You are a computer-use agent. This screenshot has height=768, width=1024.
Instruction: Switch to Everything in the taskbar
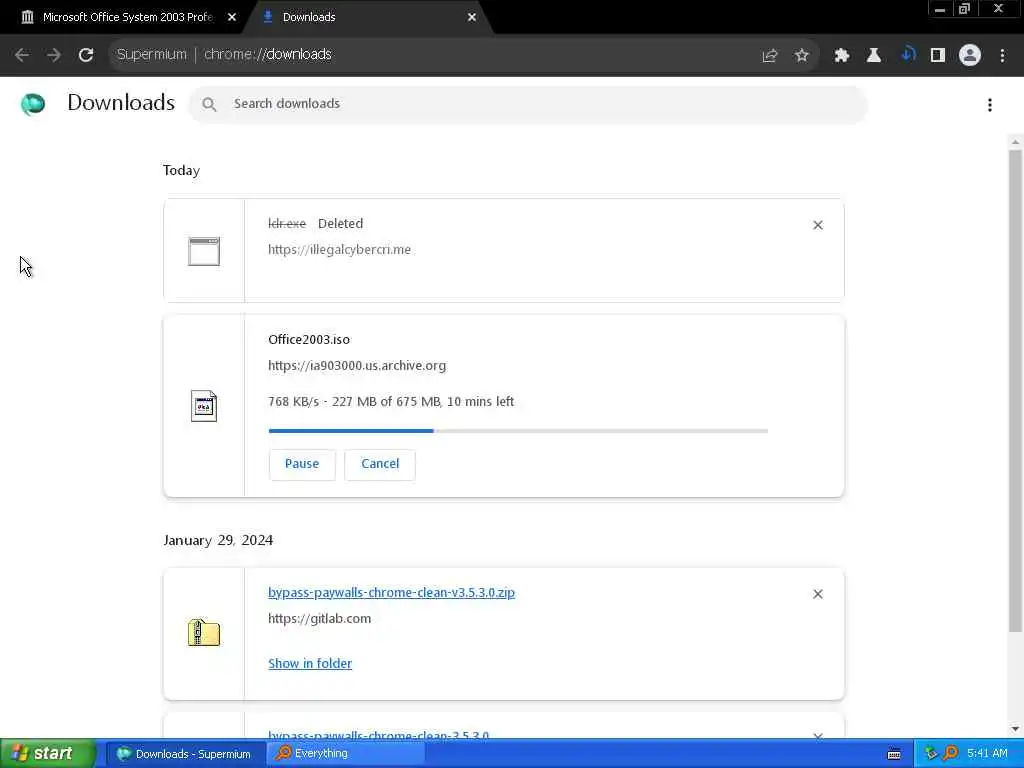coord(346,754)
